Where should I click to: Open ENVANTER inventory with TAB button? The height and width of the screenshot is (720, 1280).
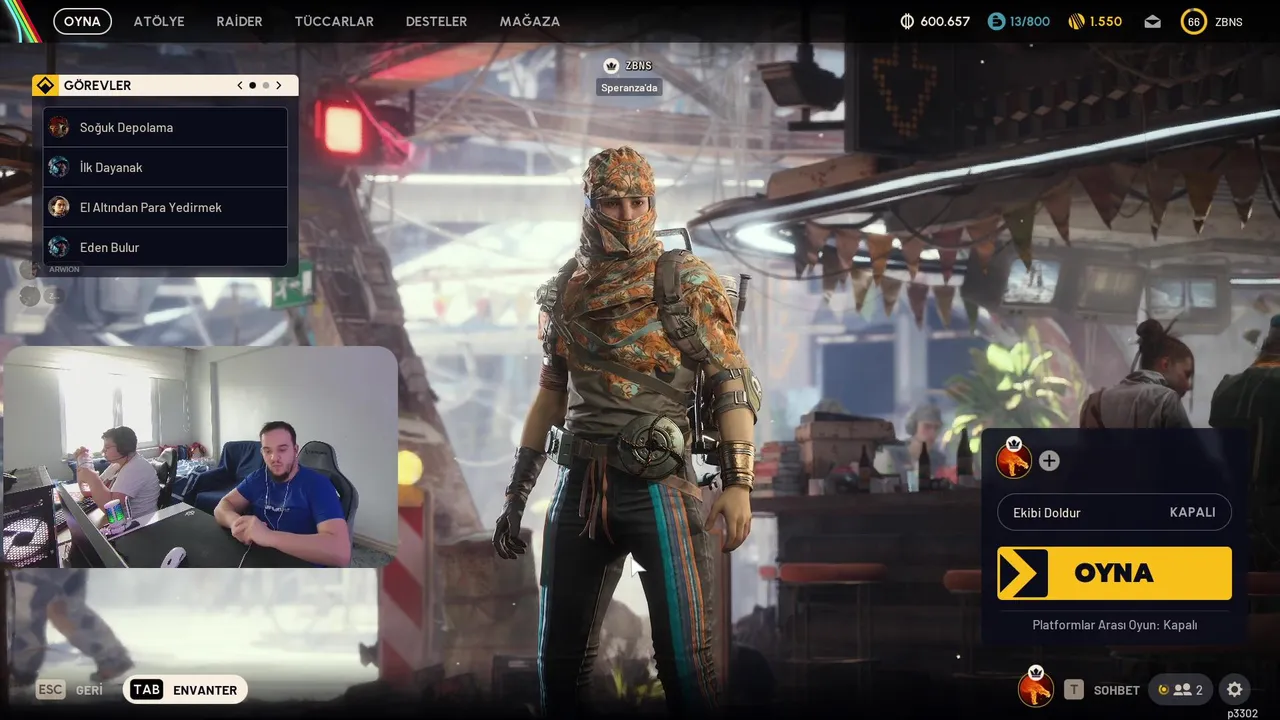pyautogui.click(x=185, y=690)
